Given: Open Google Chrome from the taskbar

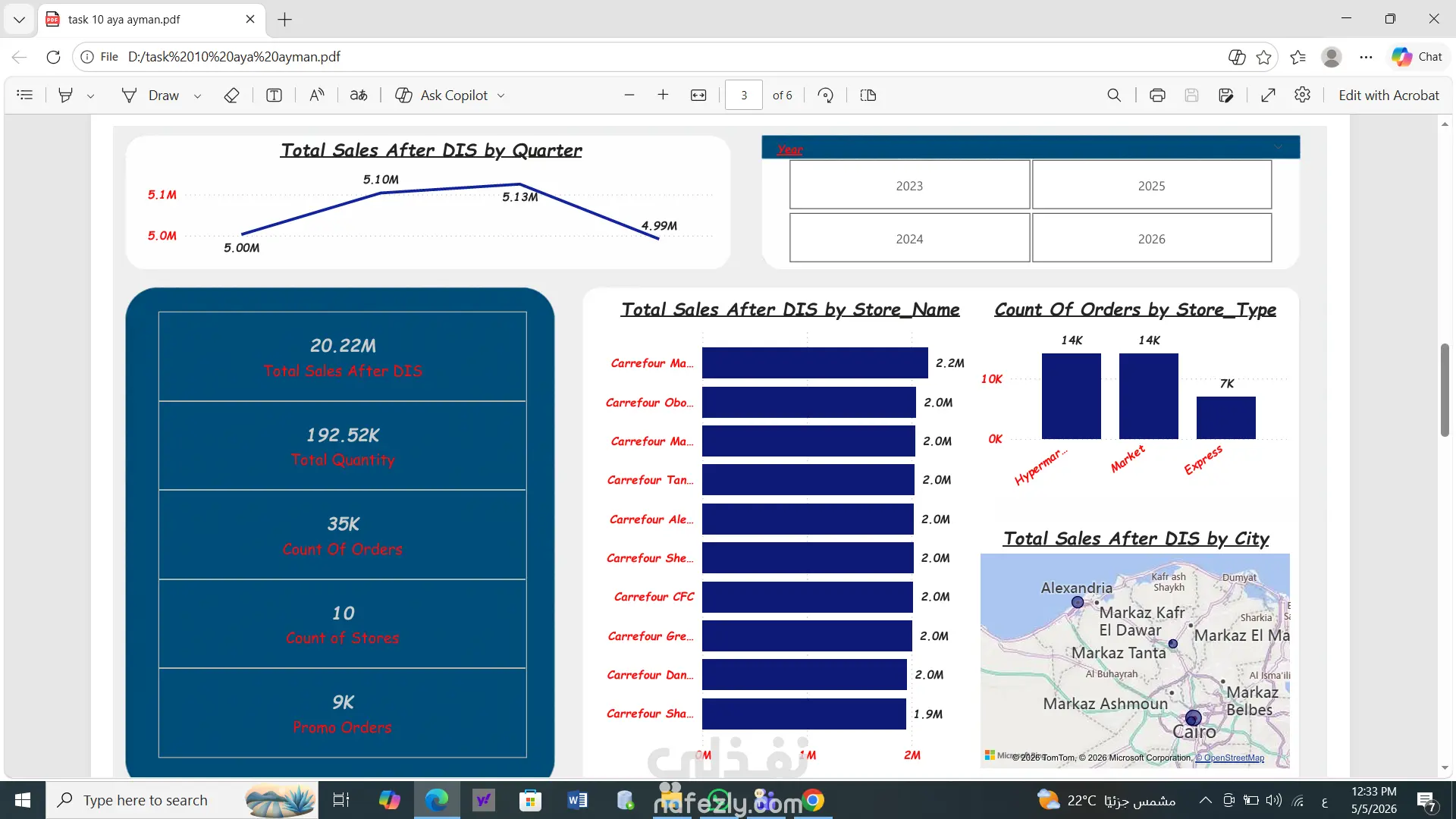Looking at the screenshot, I should (x=813, y=800).
